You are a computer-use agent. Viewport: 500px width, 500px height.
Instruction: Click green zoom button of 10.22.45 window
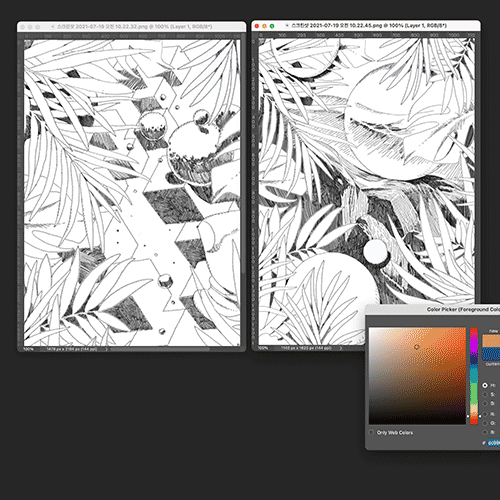click(x=272, y=26)
